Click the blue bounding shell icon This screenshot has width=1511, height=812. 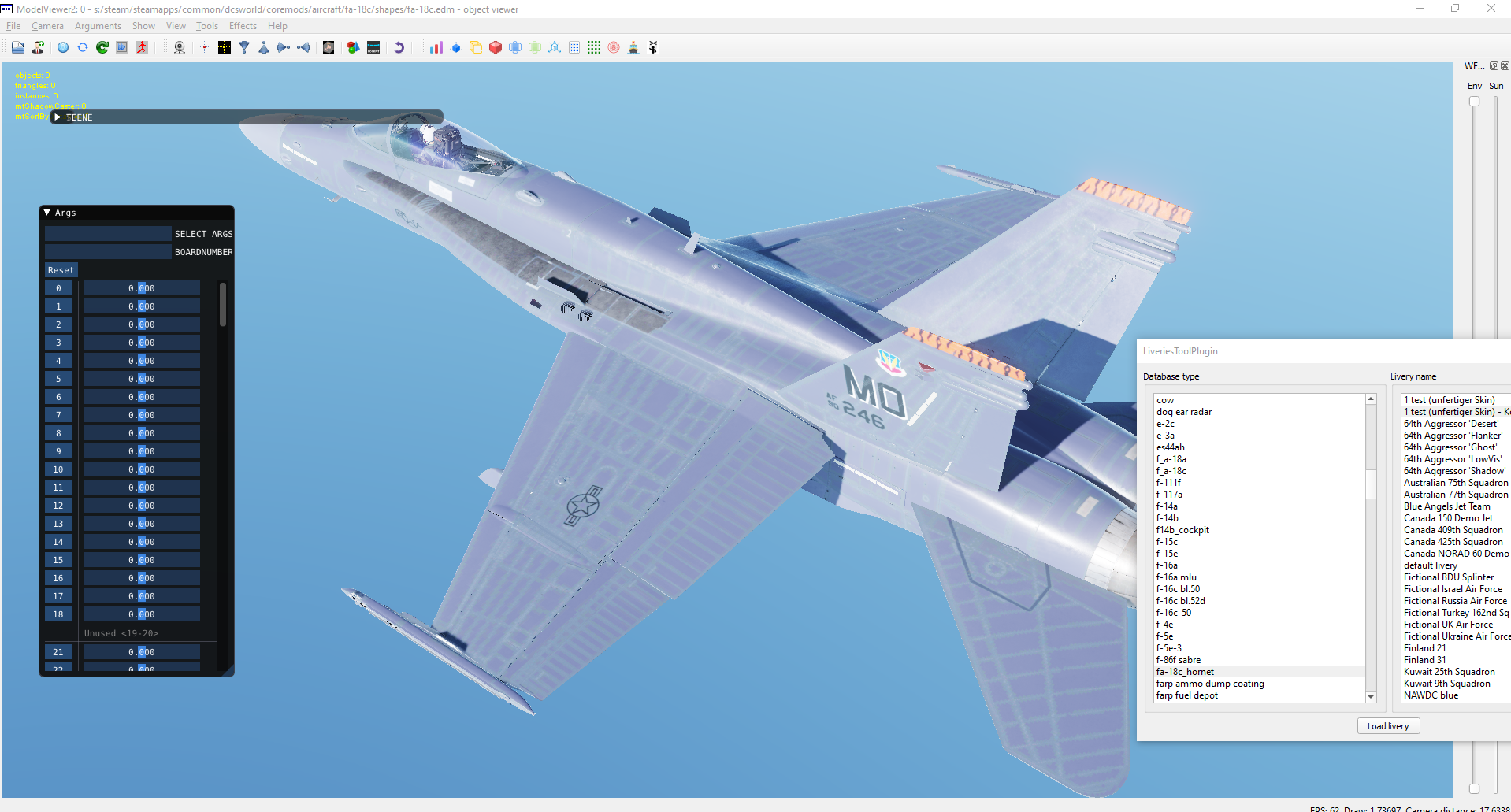(515, 47)
